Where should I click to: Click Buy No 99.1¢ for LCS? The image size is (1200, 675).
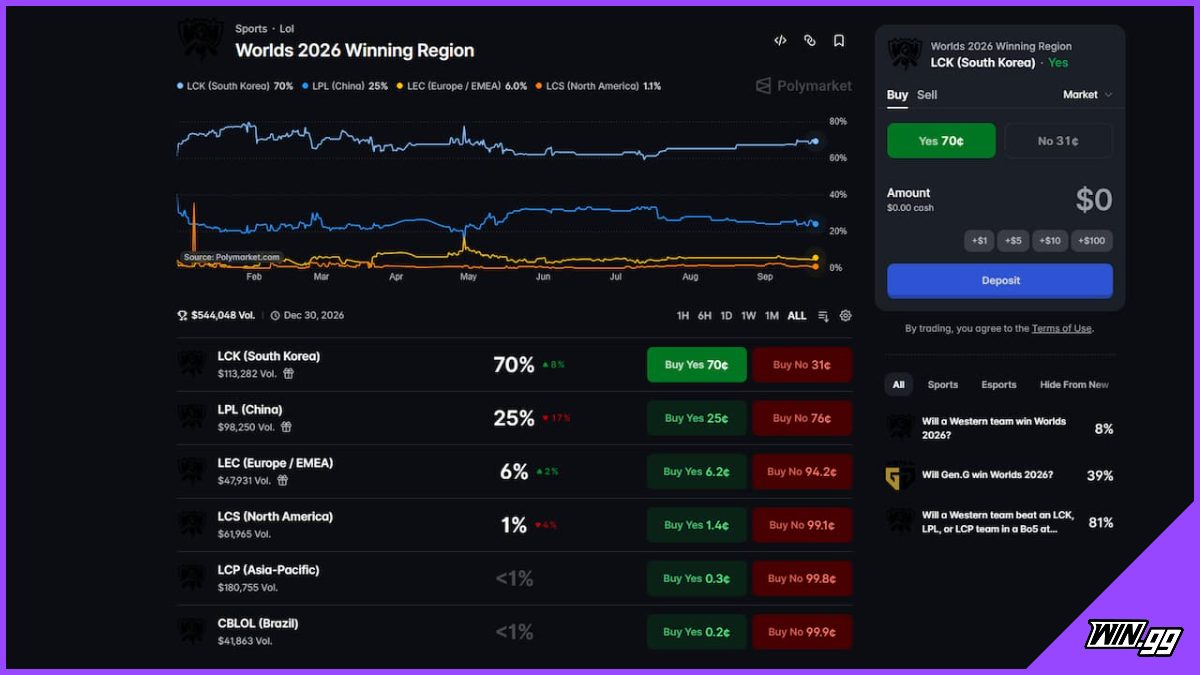pyautogui.click(x=802, y=525)
